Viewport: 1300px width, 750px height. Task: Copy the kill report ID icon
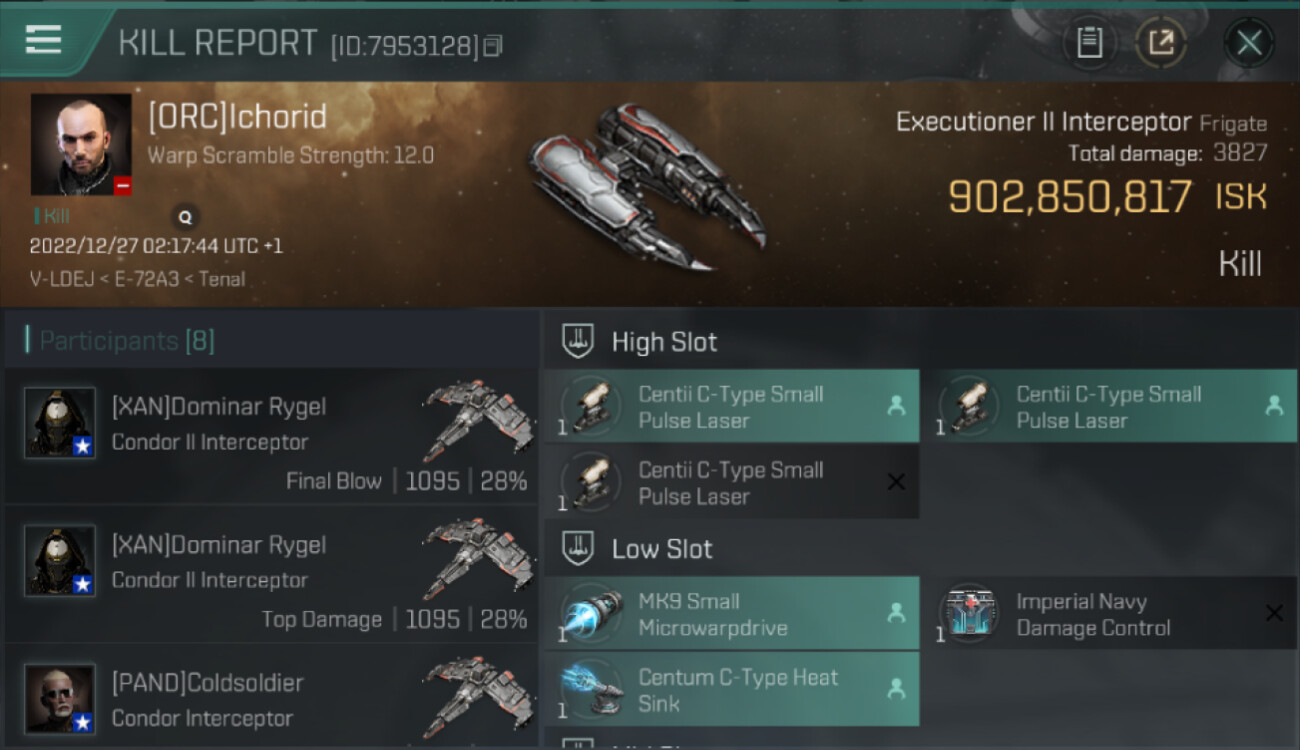[x=492, y=45]
